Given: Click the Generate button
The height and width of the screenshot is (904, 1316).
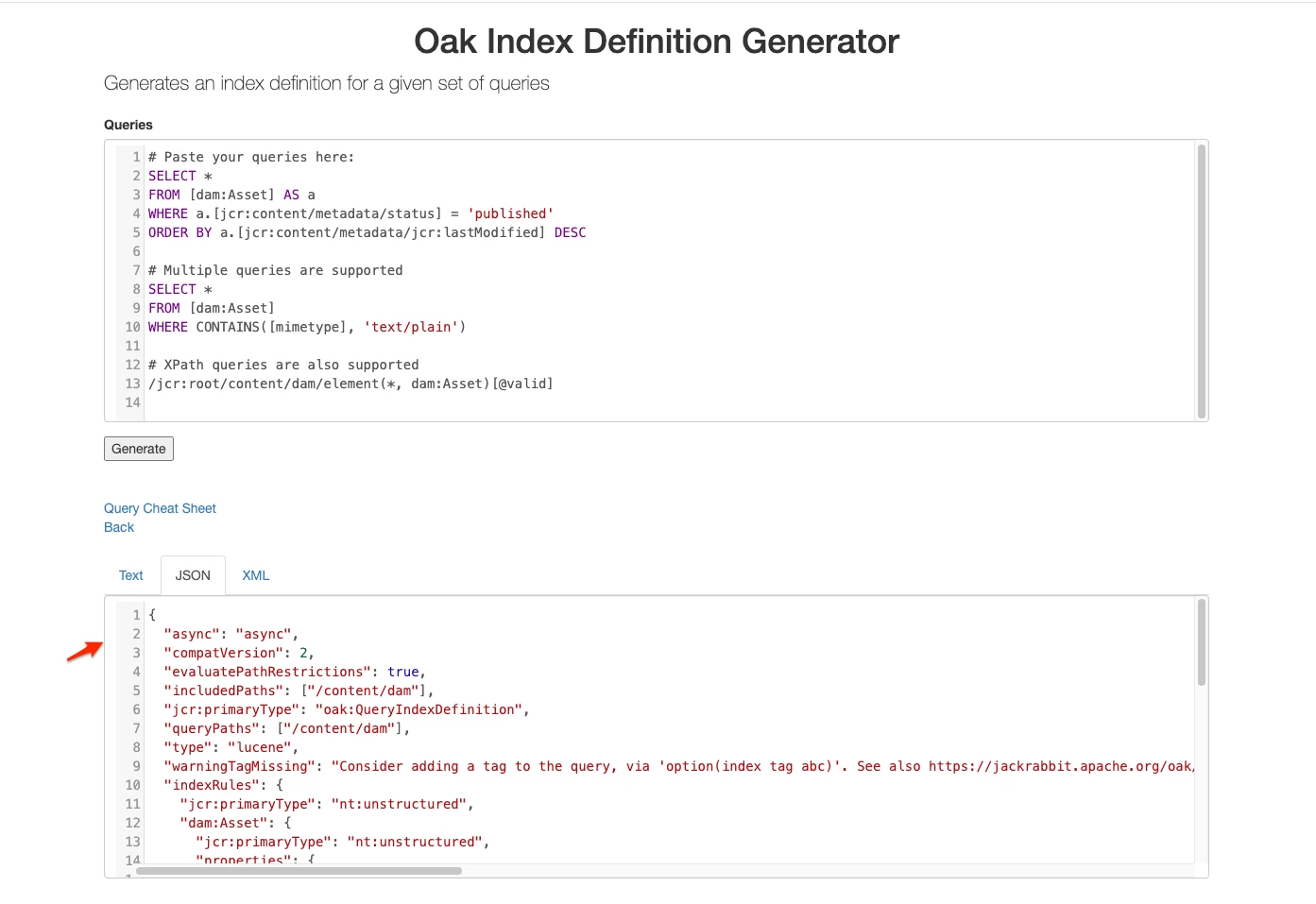Looking at the screenshot, I should click(x=139, y=449).
